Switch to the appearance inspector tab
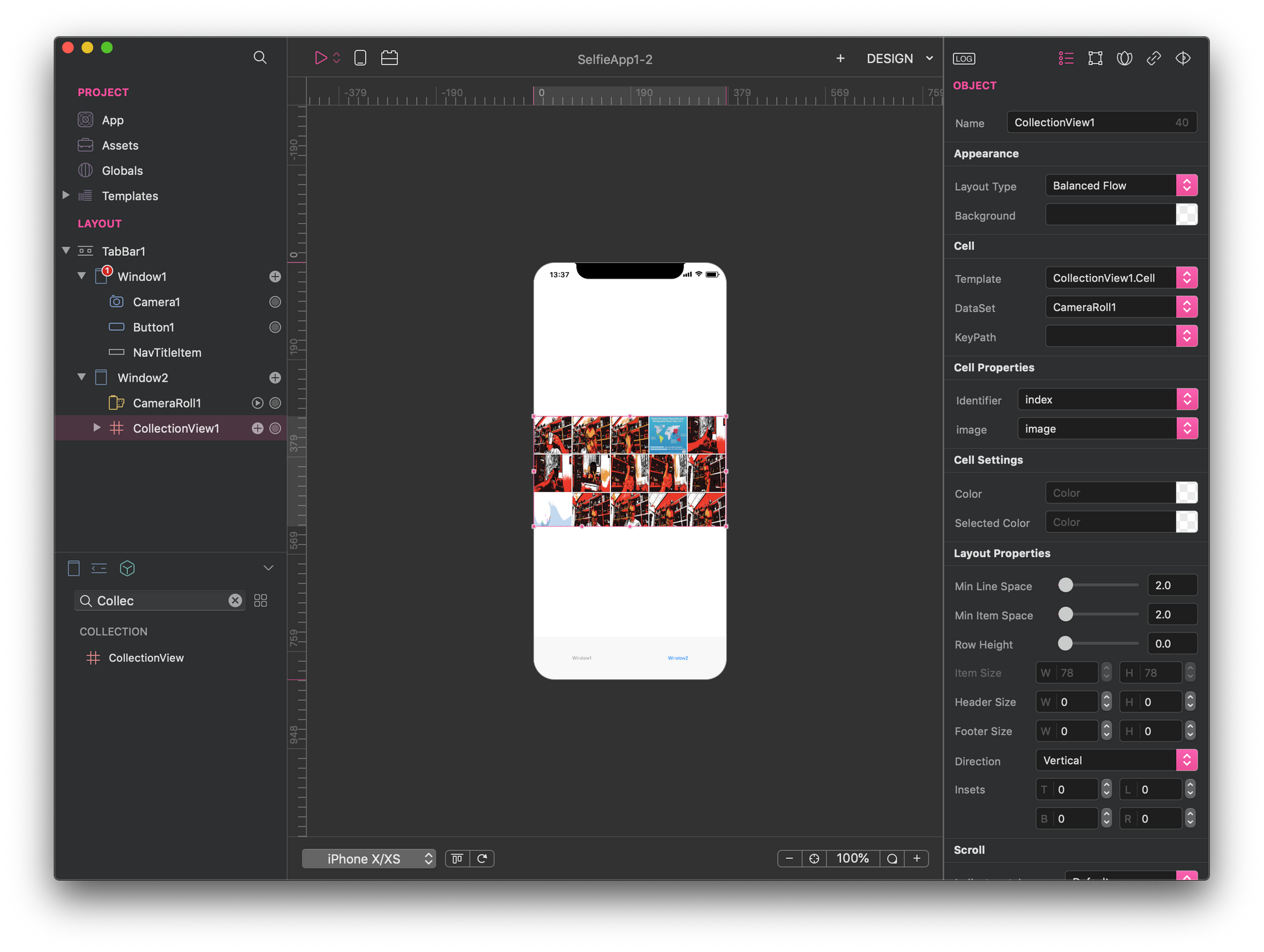The height and width of the screenshot is (952, 1264). tap(1124, 58)
